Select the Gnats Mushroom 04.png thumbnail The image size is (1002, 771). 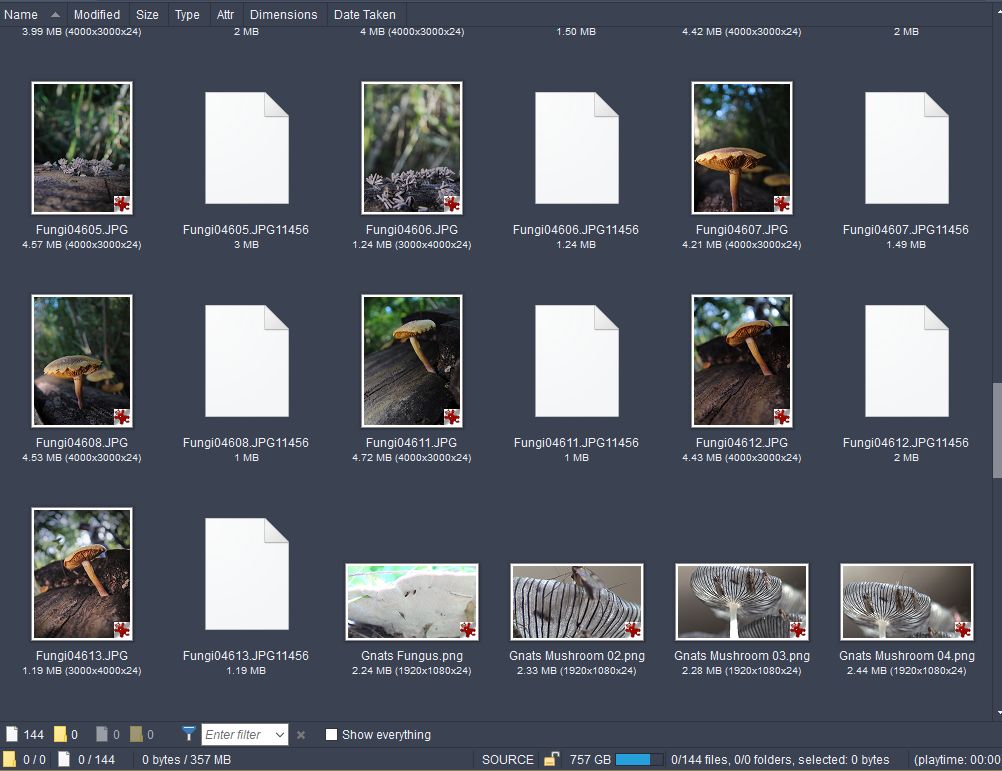pos(906,602)
